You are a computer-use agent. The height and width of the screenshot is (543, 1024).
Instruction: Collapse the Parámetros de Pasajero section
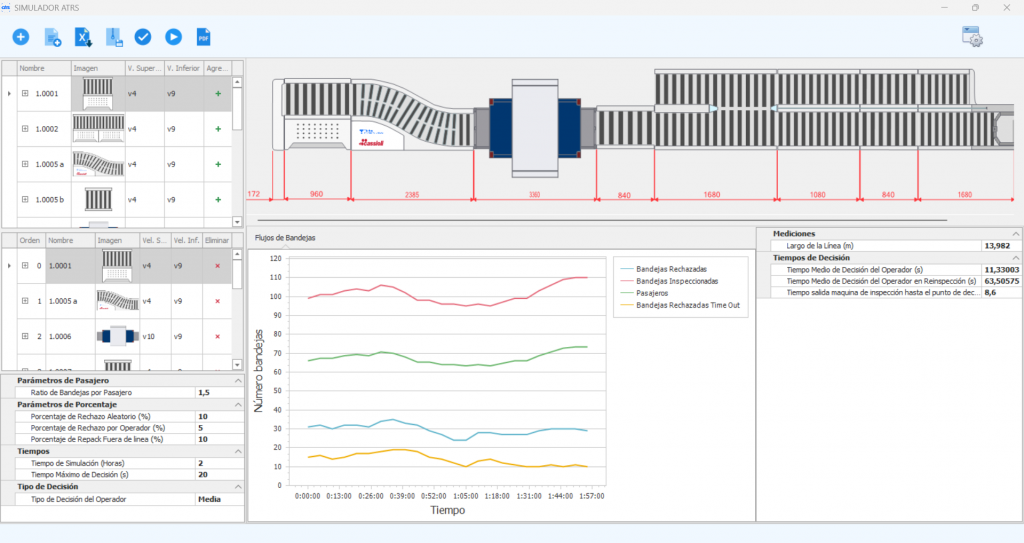pos(237,381)
